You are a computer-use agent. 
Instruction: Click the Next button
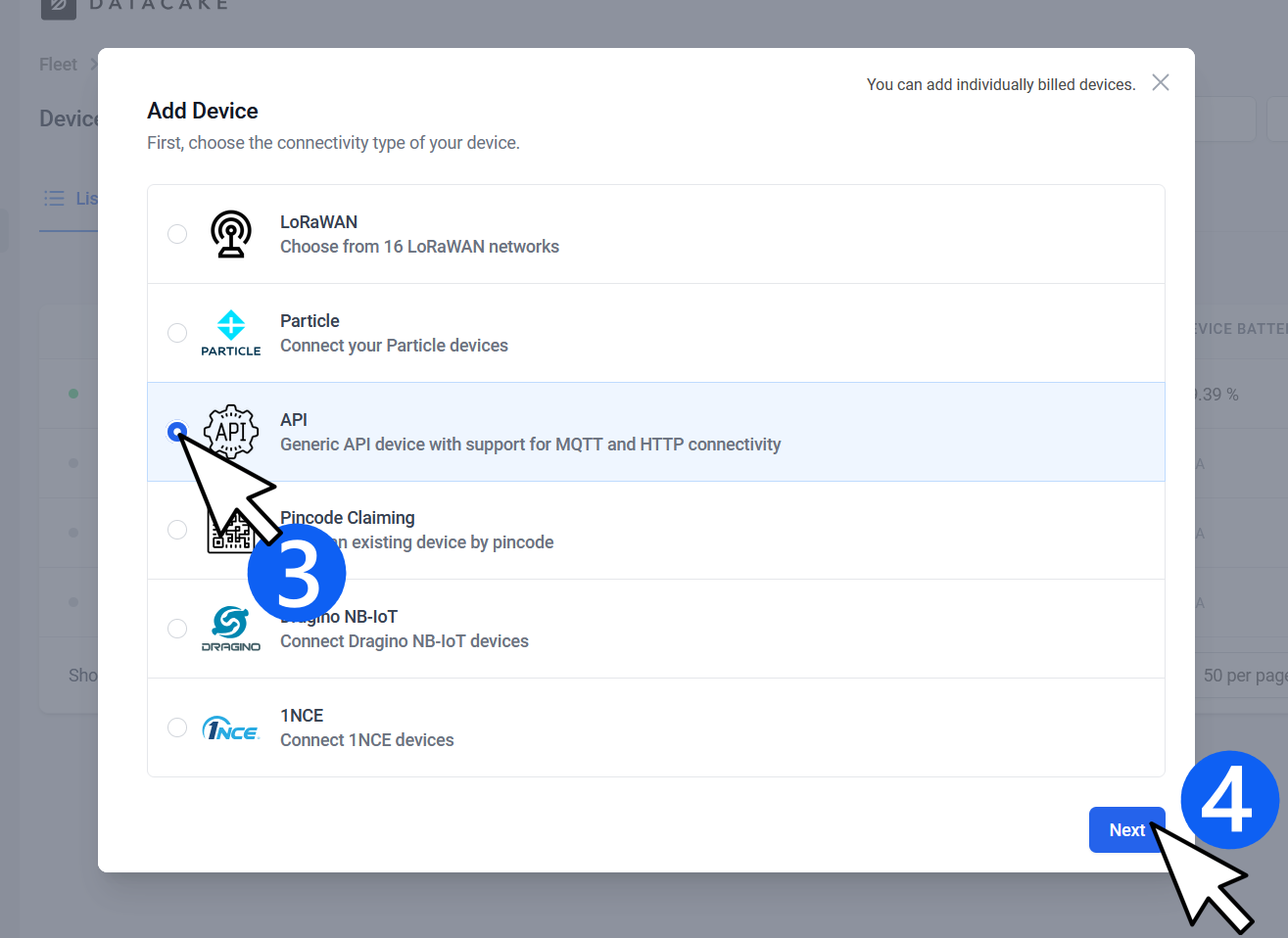pos(1127,829)
